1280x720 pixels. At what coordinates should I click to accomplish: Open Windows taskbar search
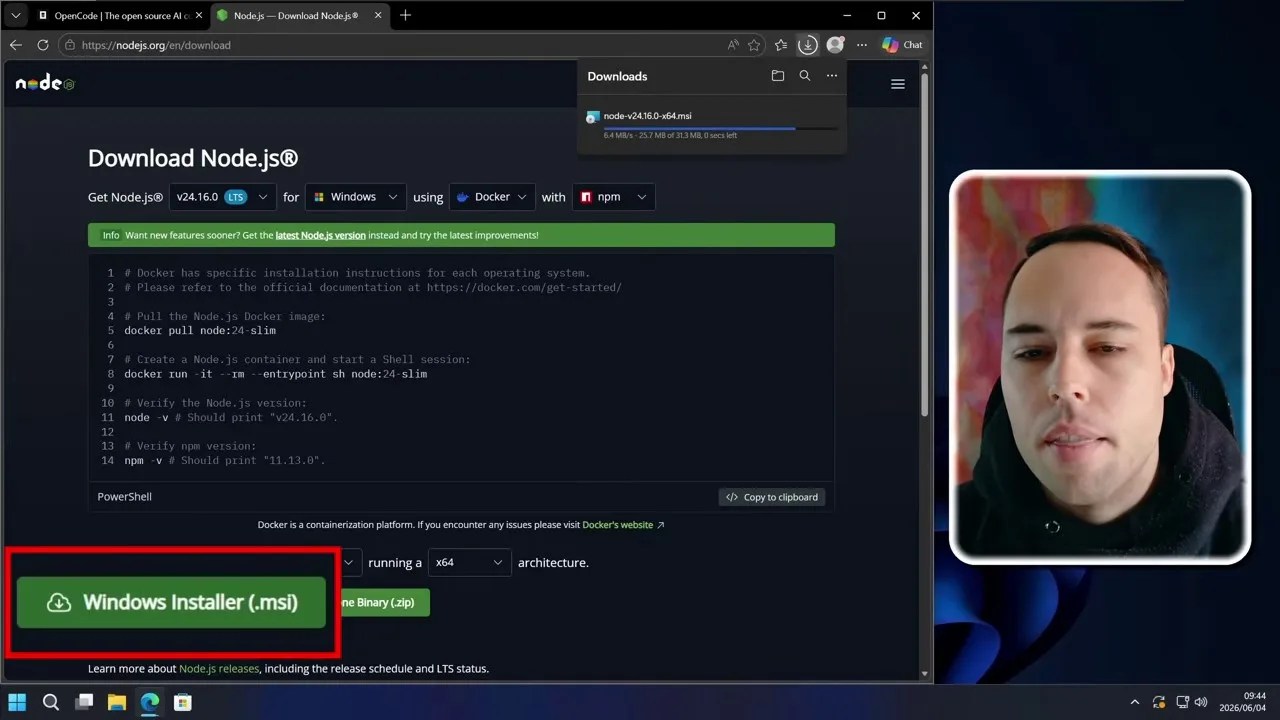51,702
